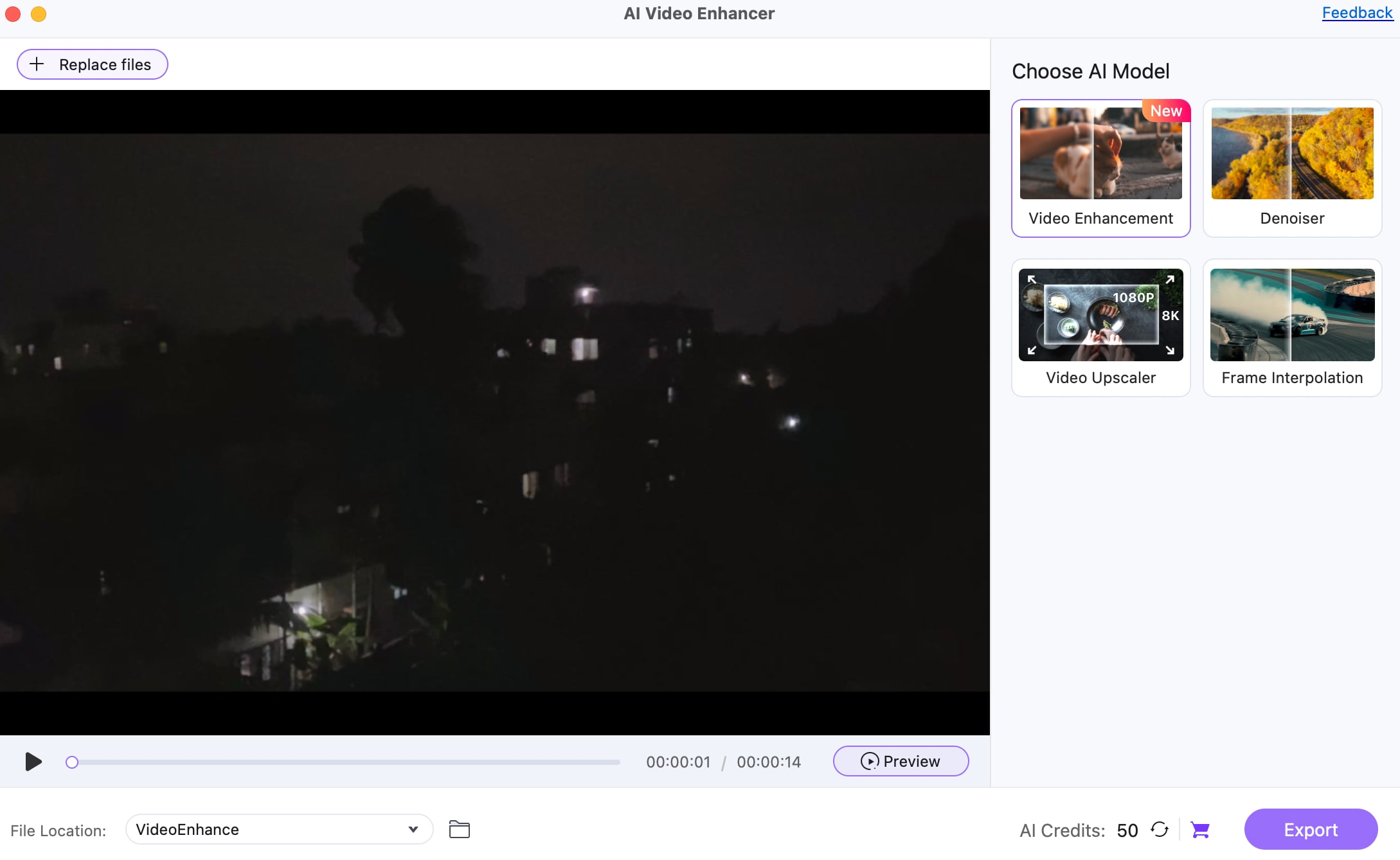The width and height of the screenshot is (1400, 860).
Task: Select the Video Upscaler model card
Action: click(x=1100, y=328)
